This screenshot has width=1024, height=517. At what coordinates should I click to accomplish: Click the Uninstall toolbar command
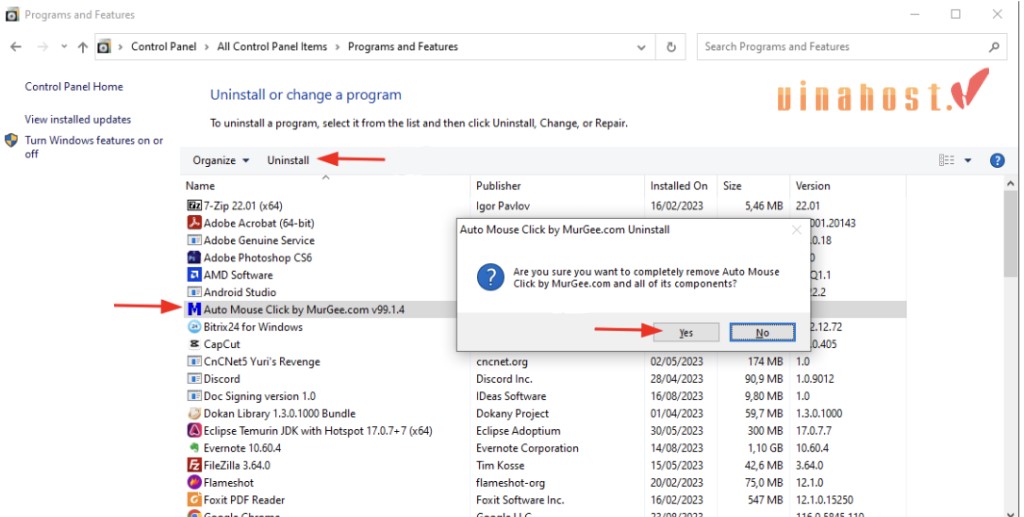(288, 160)
